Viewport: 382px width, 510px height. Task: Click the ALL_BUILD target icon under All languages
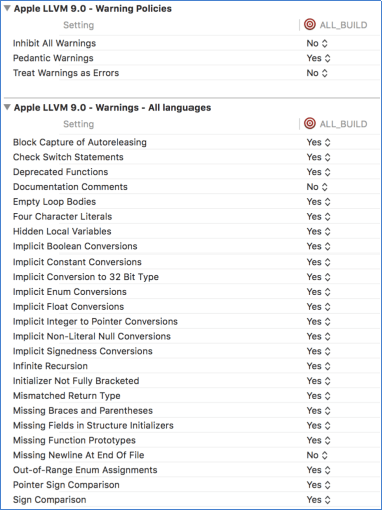(310, 124)
